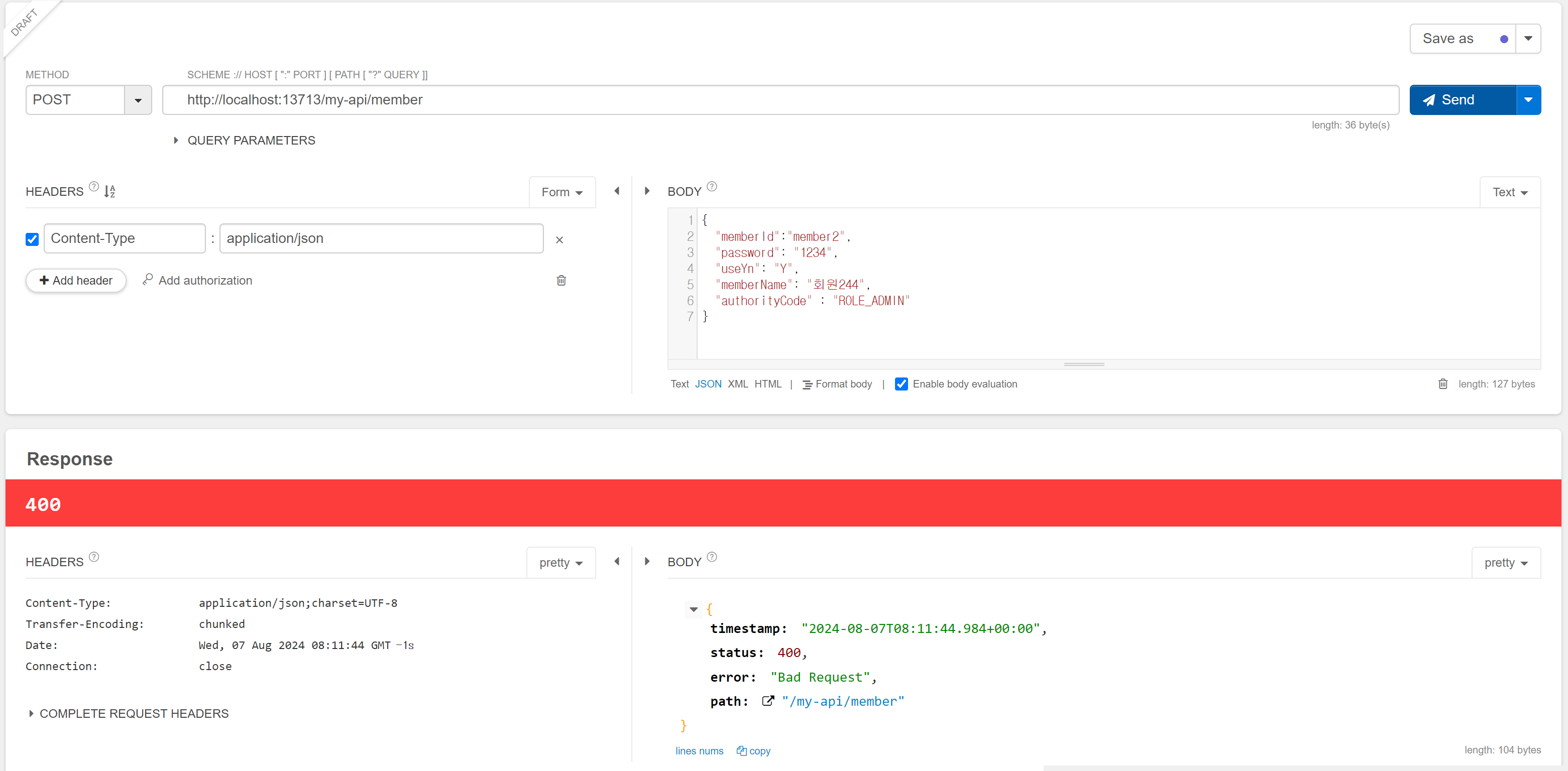1568x771 pixels.
Task: Collapse request body panel with right arrow
Action: pyautogui.click(x=647, y=191)
